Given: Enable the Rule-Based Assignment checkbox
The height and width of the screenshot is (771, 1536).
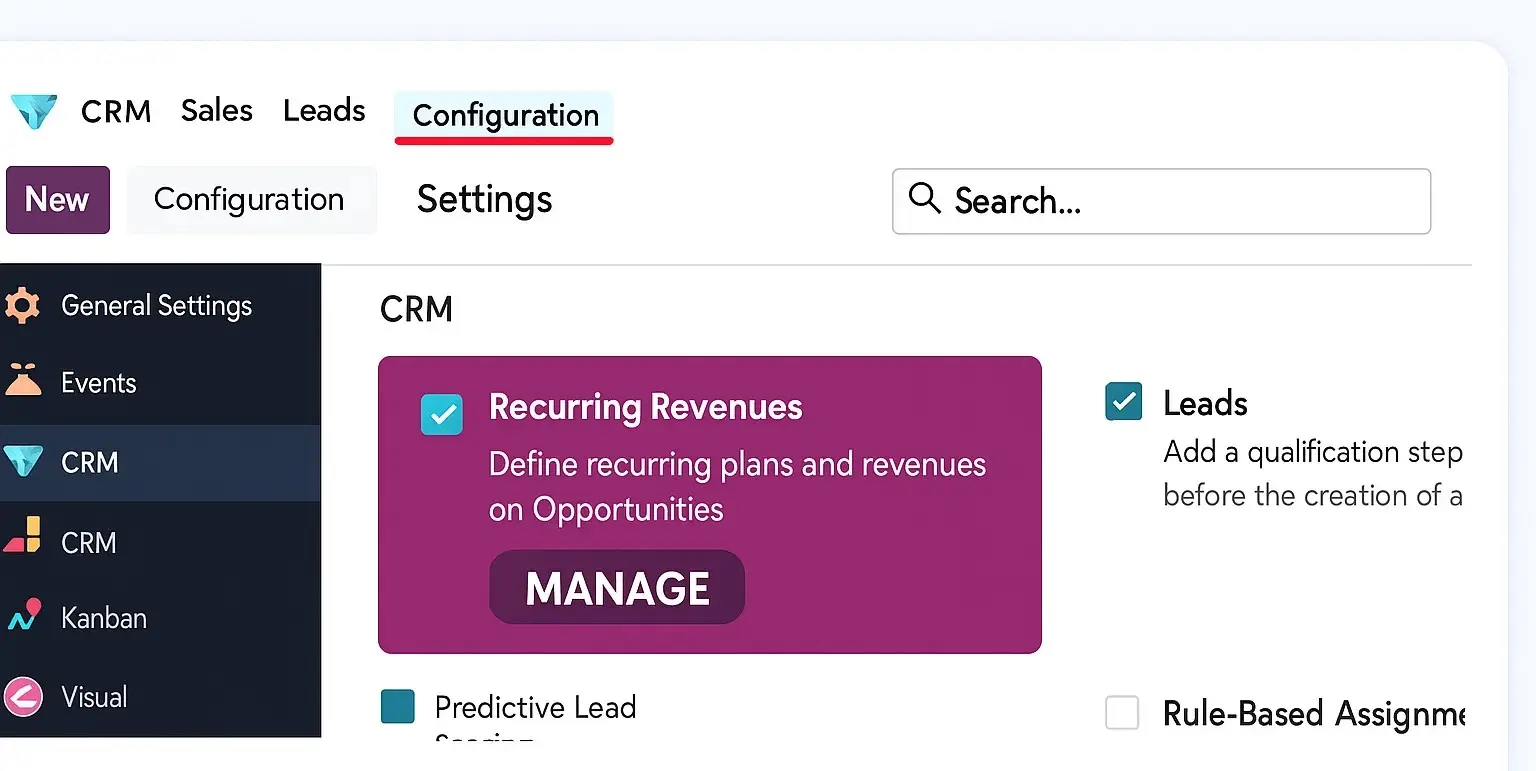Looking at the screenshot, I should pyautogui.click(x=1122, y=713).
